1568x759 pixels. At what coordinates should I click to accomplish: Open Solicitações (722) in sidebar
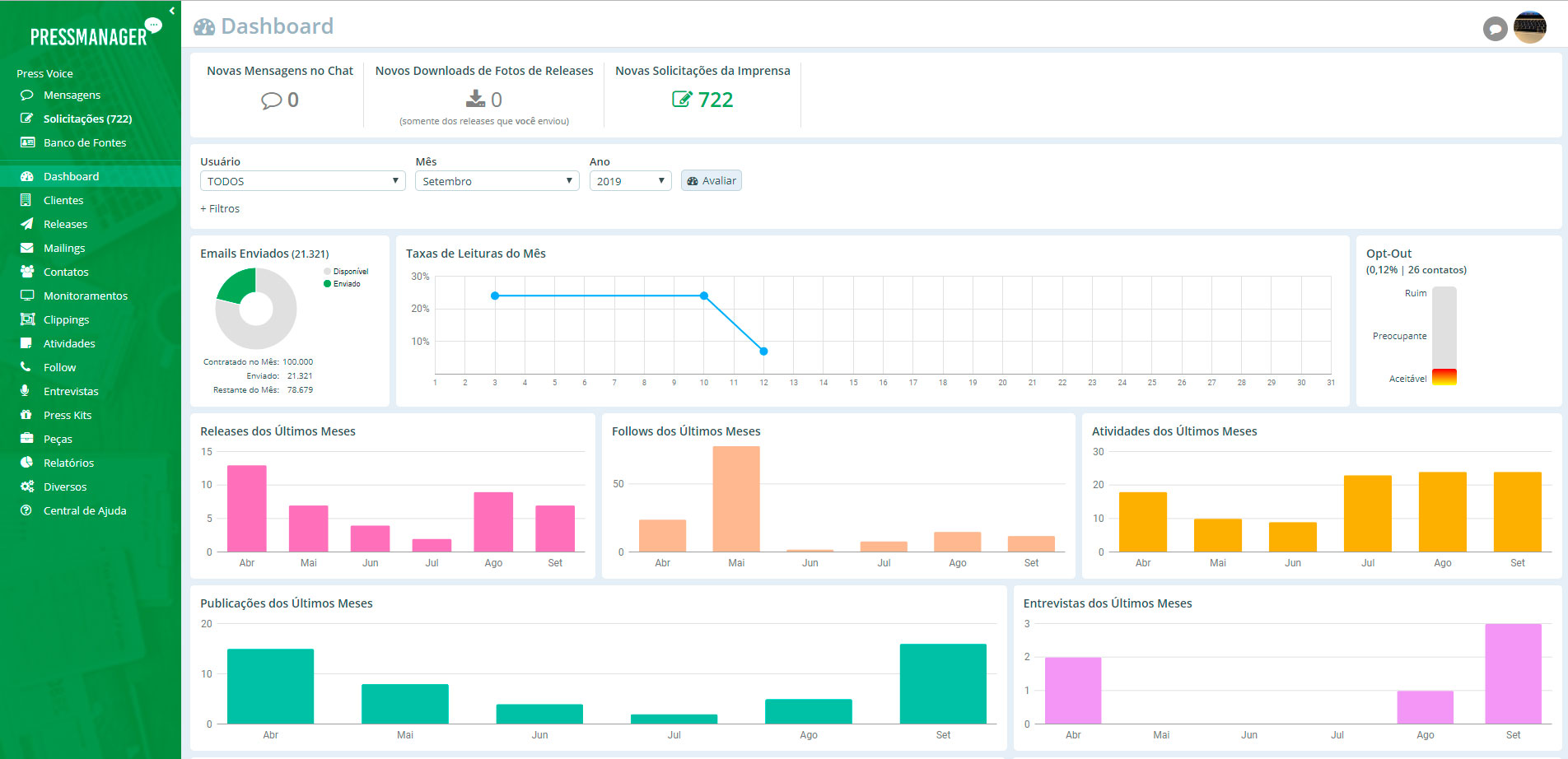click(x=87, y=119)
